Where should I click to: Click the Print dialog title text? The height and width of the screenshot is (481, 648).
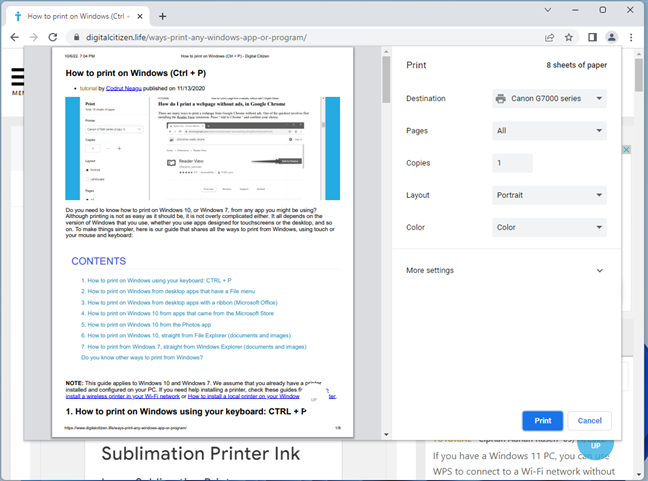416,65
